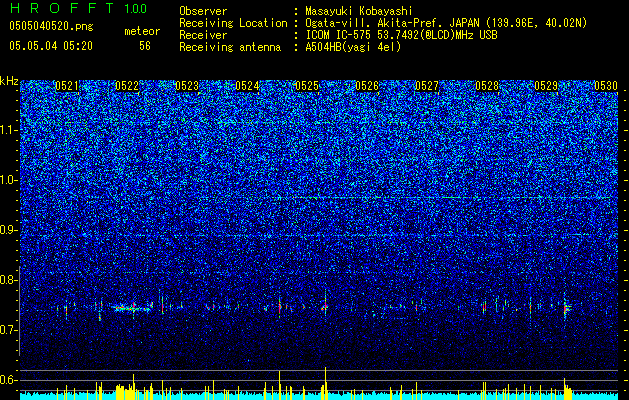Screen dimensions: 629x400
Task: Click the 0528 time marker
Action: click(487, 86)
